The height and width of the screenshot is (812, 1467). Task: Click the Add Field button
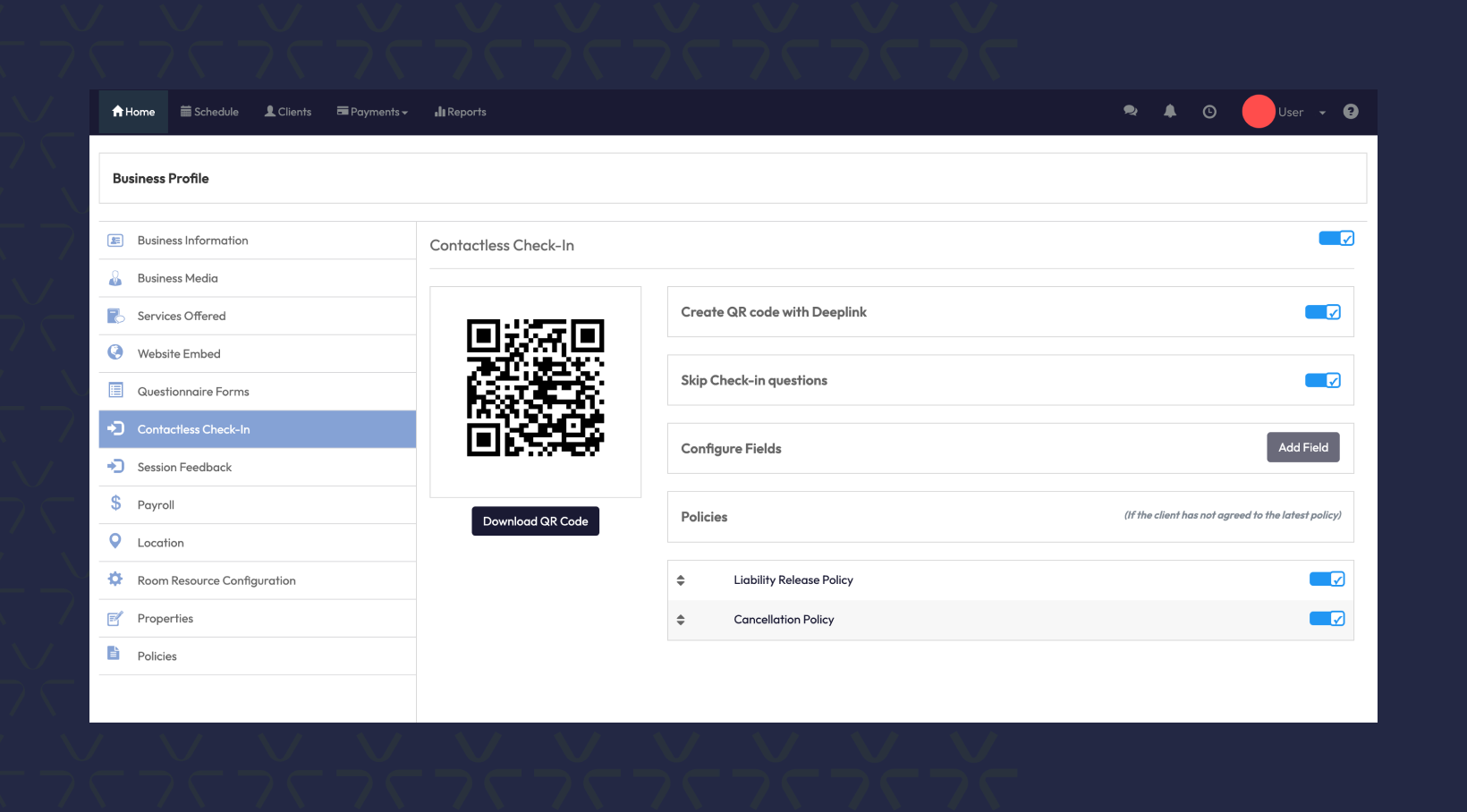point(1302,447)
